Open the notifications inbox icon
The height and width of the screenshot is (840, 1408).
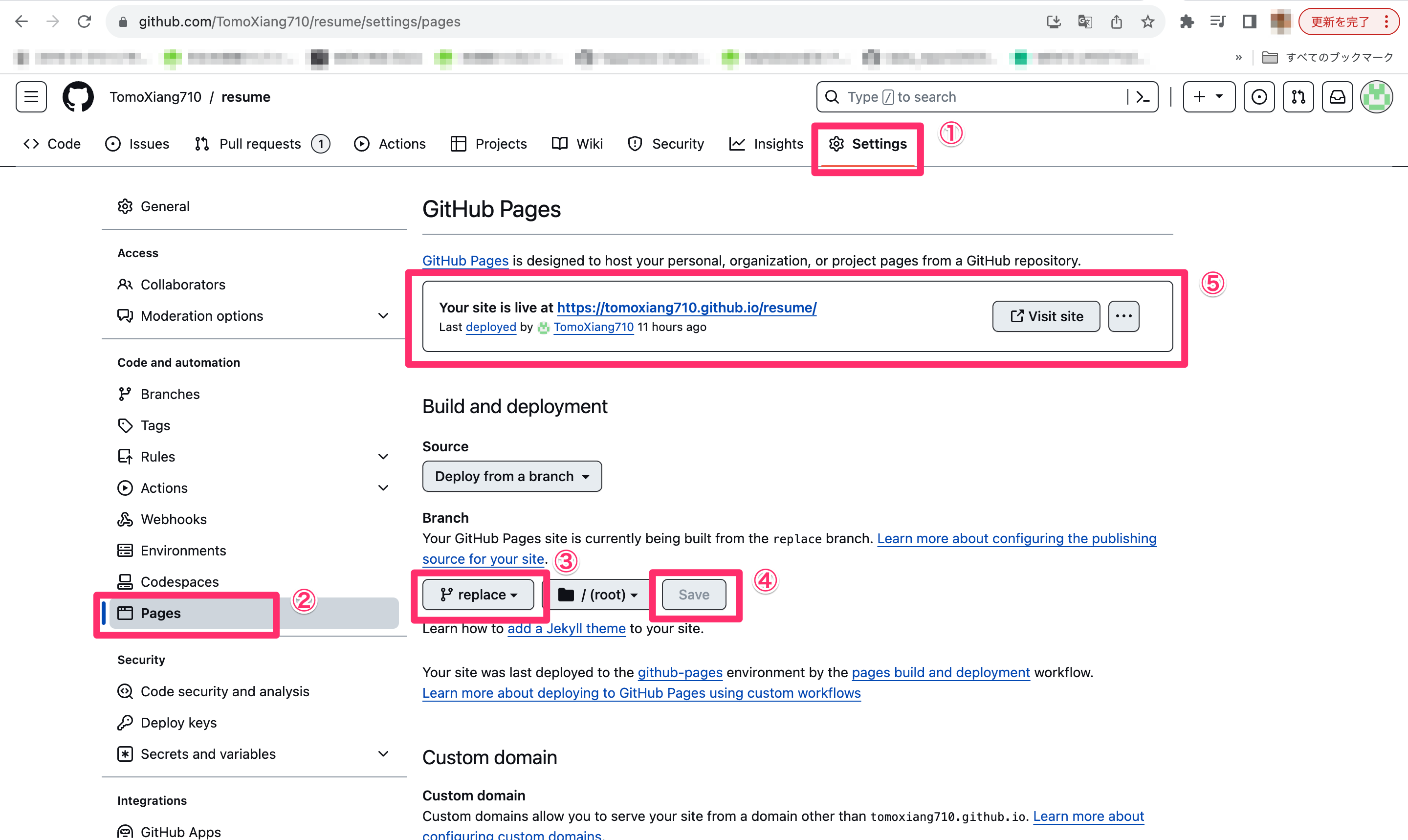pos(1337,97)
